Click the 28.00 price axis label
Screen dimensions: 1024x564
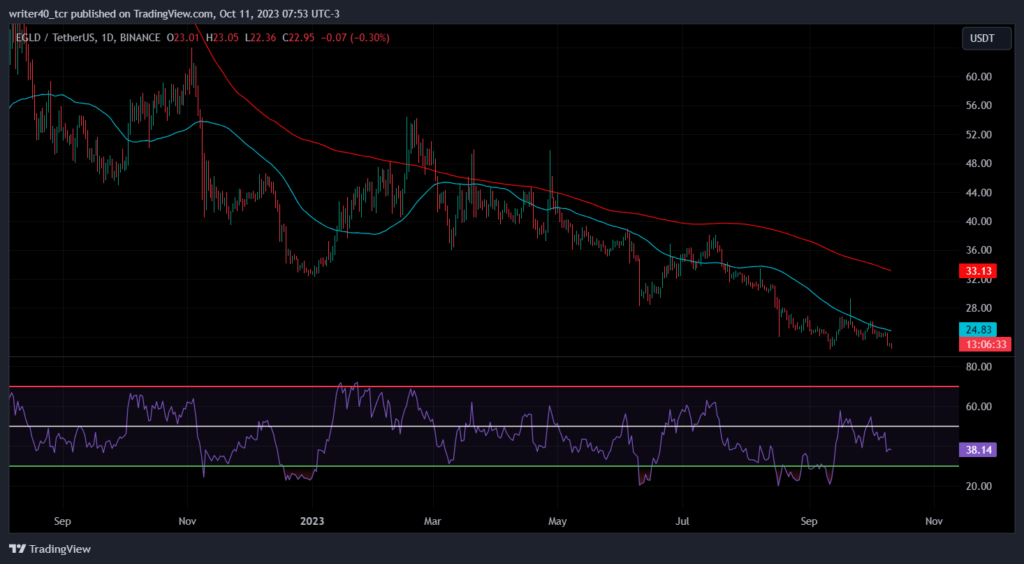tap(978, 308)
